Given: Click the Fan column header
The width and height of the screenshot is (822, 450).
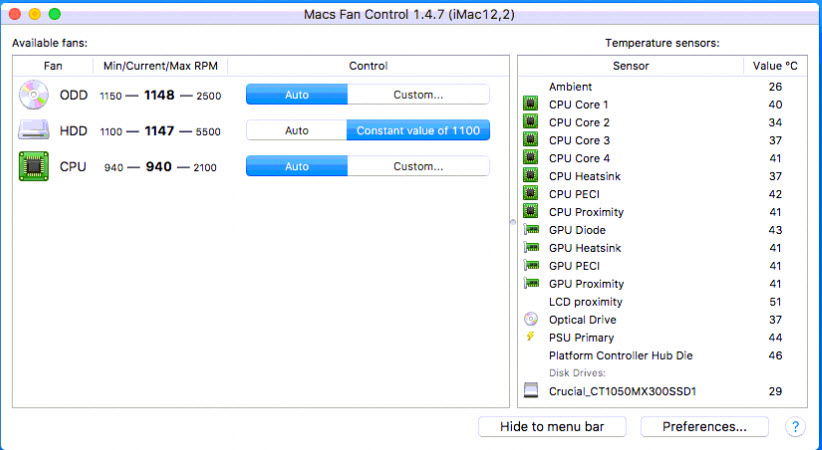Looking at the screenshot, I should [53, 66].
